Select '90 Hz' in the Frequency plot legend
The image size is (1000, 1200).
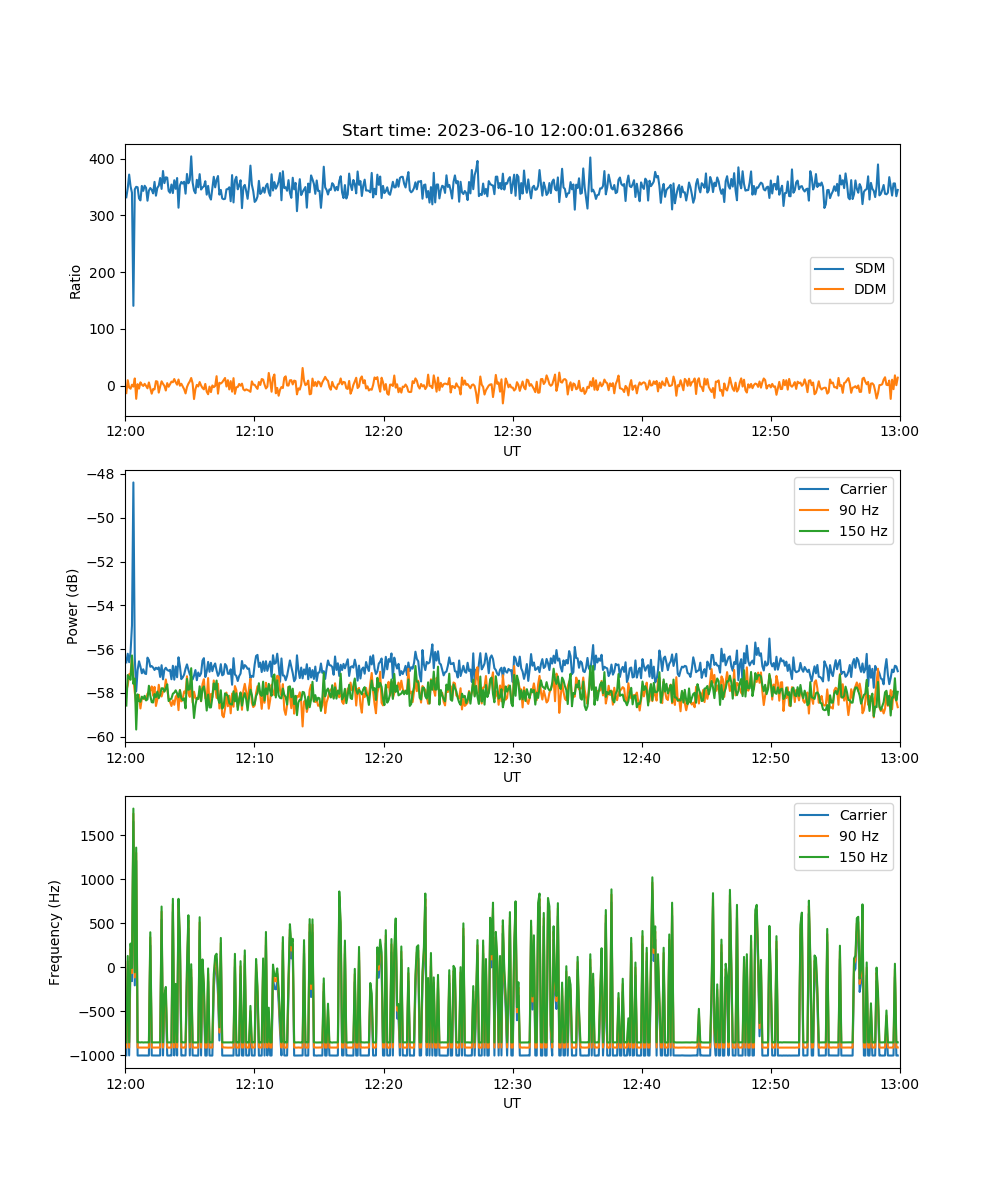pos(859,836)
